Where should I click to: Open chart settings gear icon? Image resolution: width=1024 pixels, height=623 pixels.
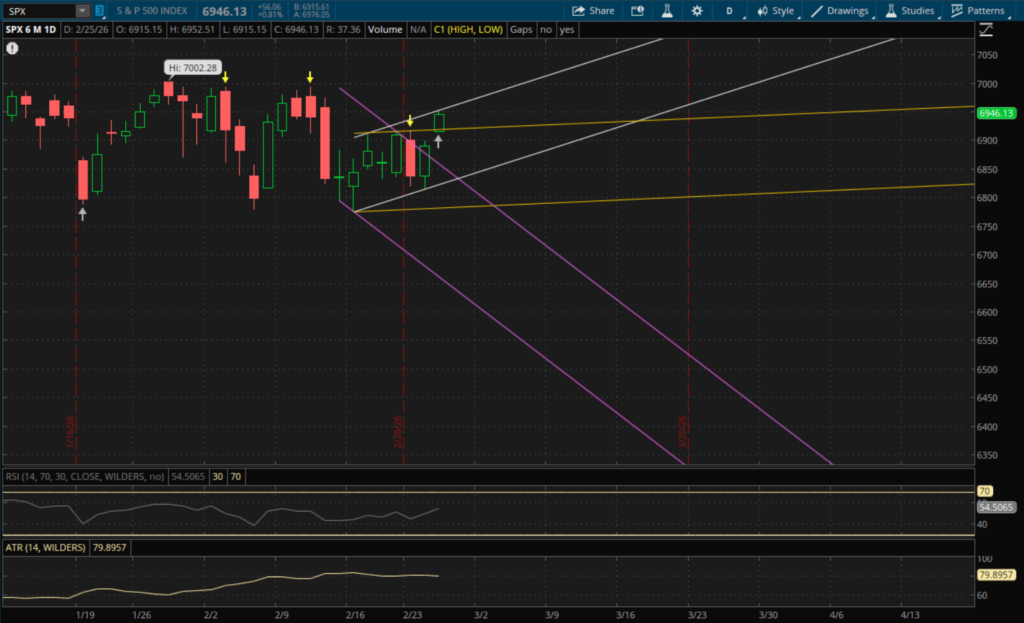pos(696,11)
